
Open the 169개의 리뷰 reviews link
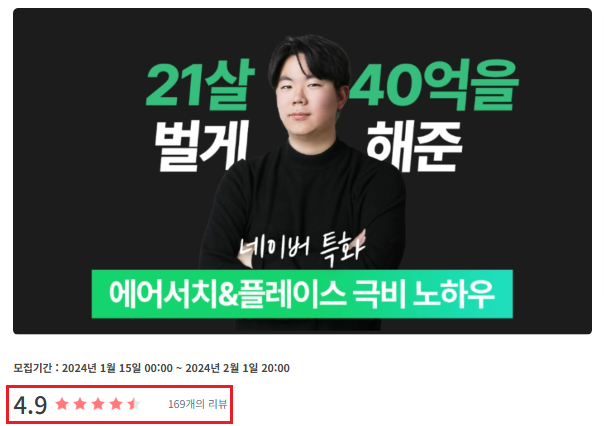pyautogui.click(x=198, y=404)
